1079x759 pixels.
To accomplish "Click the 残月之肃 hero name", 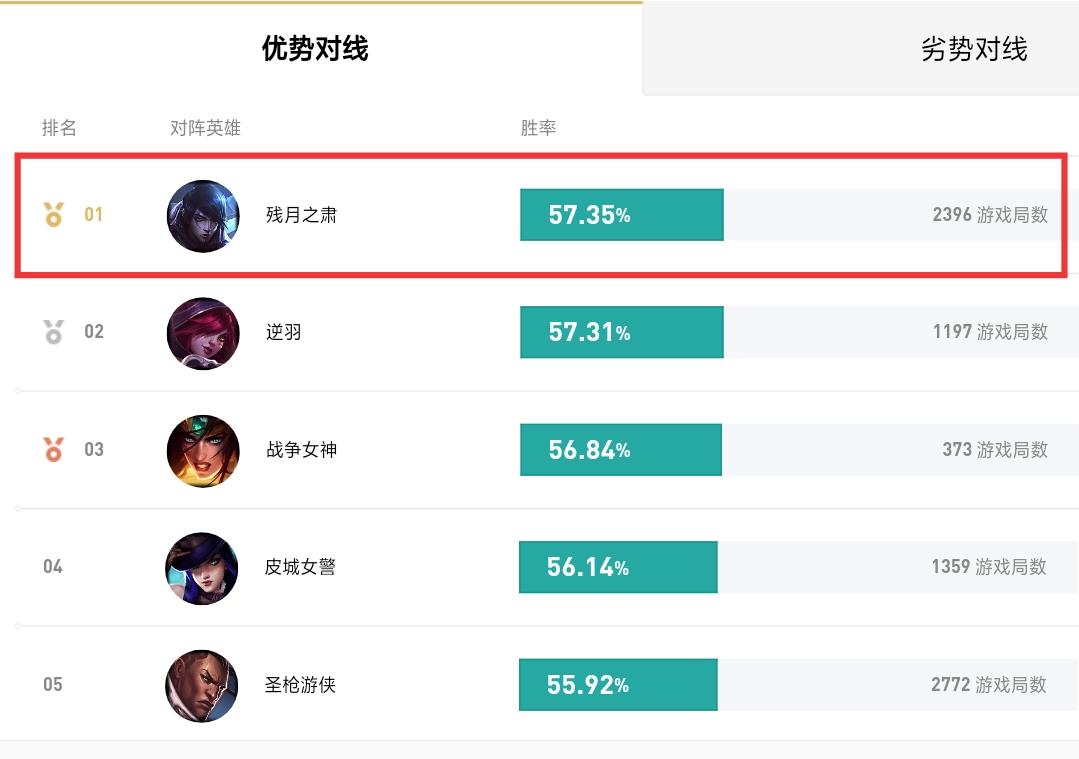I will coord(301,215).
